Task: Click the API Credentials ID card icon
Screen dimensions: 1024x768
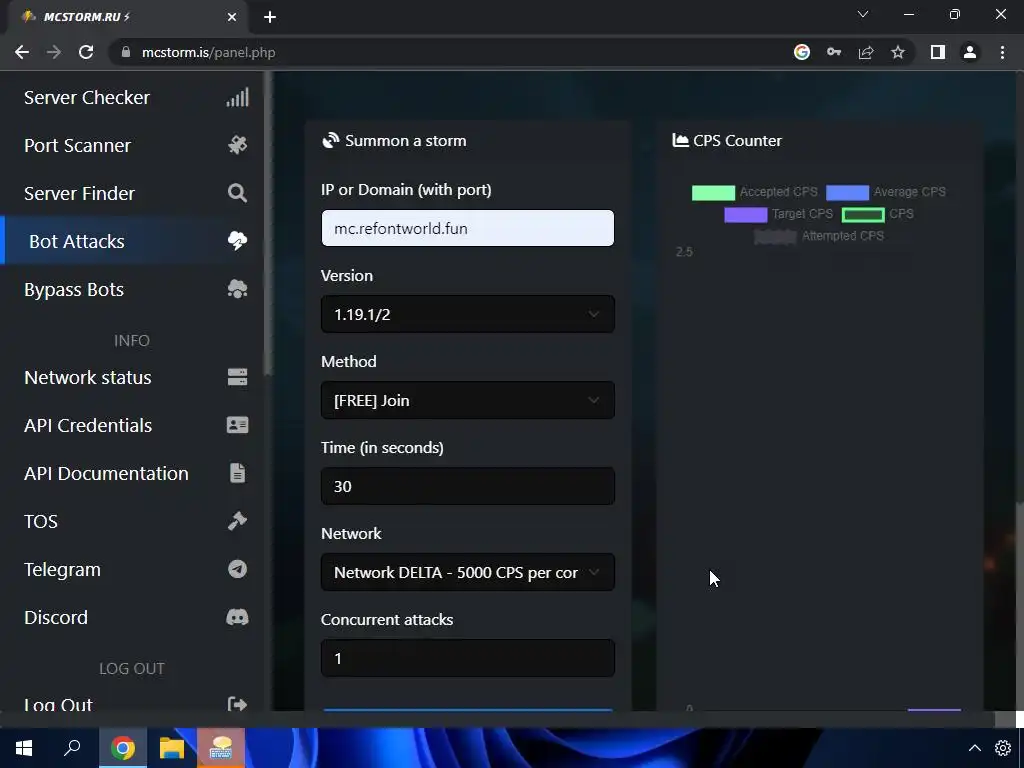Action: point(237,425)
